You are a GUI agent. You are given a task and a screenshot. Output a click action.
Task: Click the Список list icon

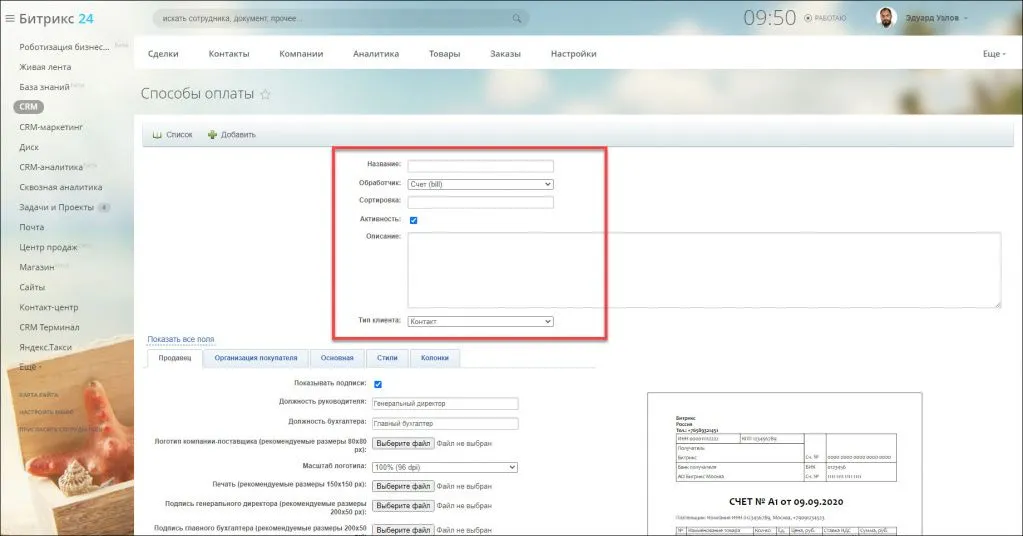[x=157, y=135]
